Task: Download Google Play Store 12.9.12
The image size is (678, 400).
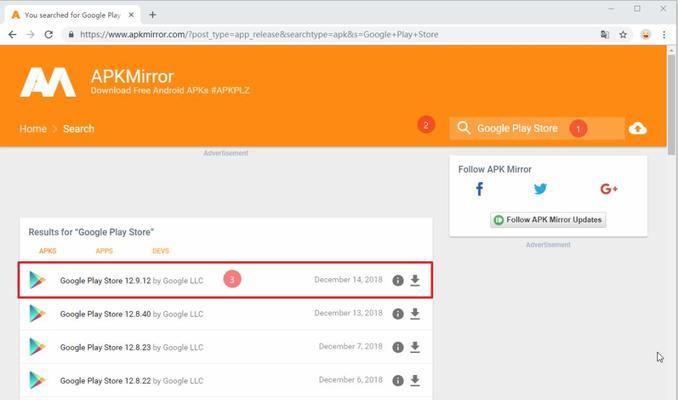Action: [415, 280]
